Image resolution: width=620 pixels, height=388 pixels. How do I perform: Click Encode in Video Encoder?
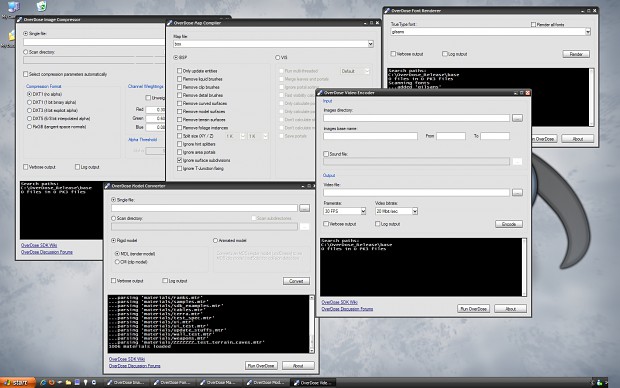pos(509,224)
